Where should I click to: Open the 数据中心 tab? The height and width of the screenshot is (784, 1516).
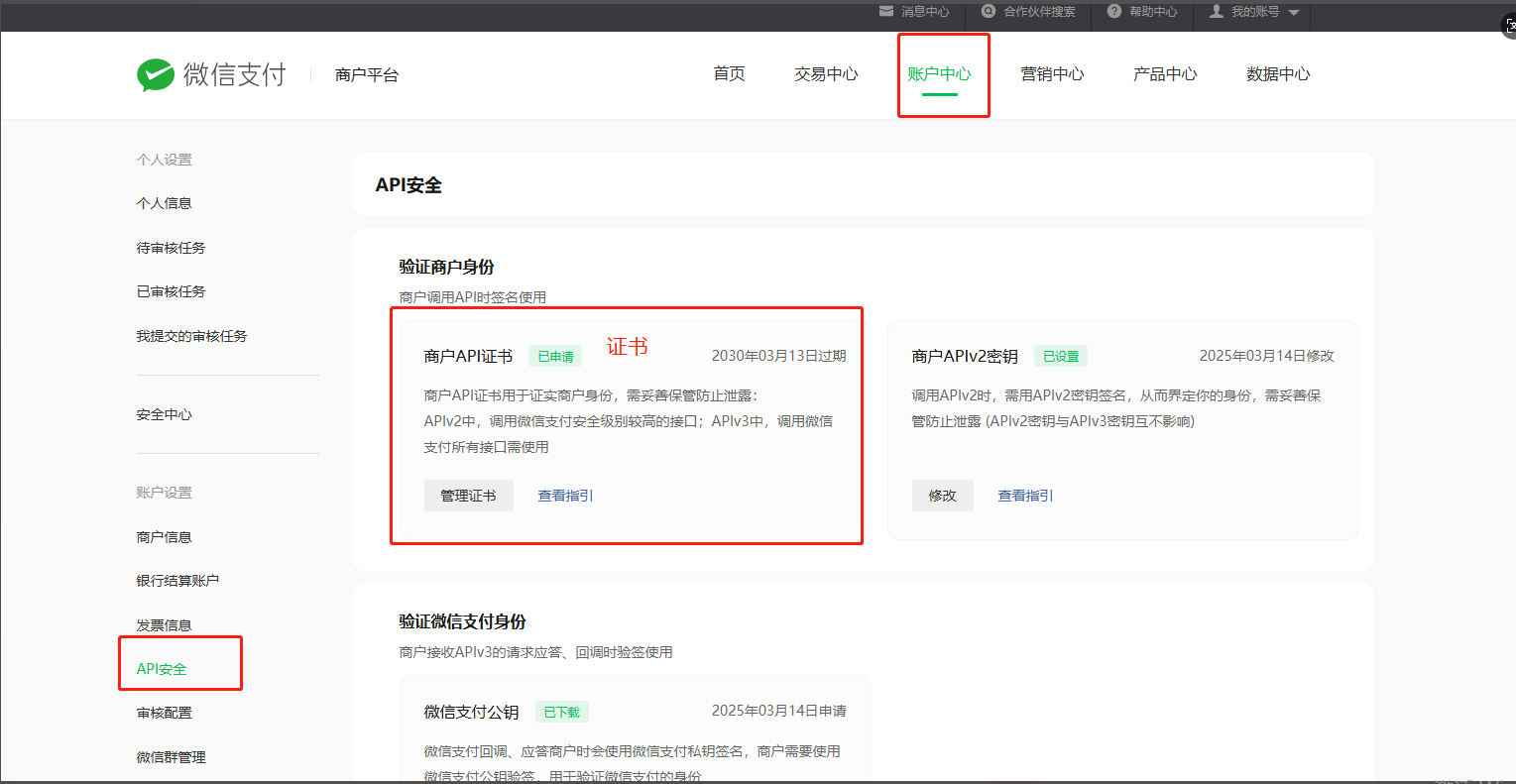1278,74
